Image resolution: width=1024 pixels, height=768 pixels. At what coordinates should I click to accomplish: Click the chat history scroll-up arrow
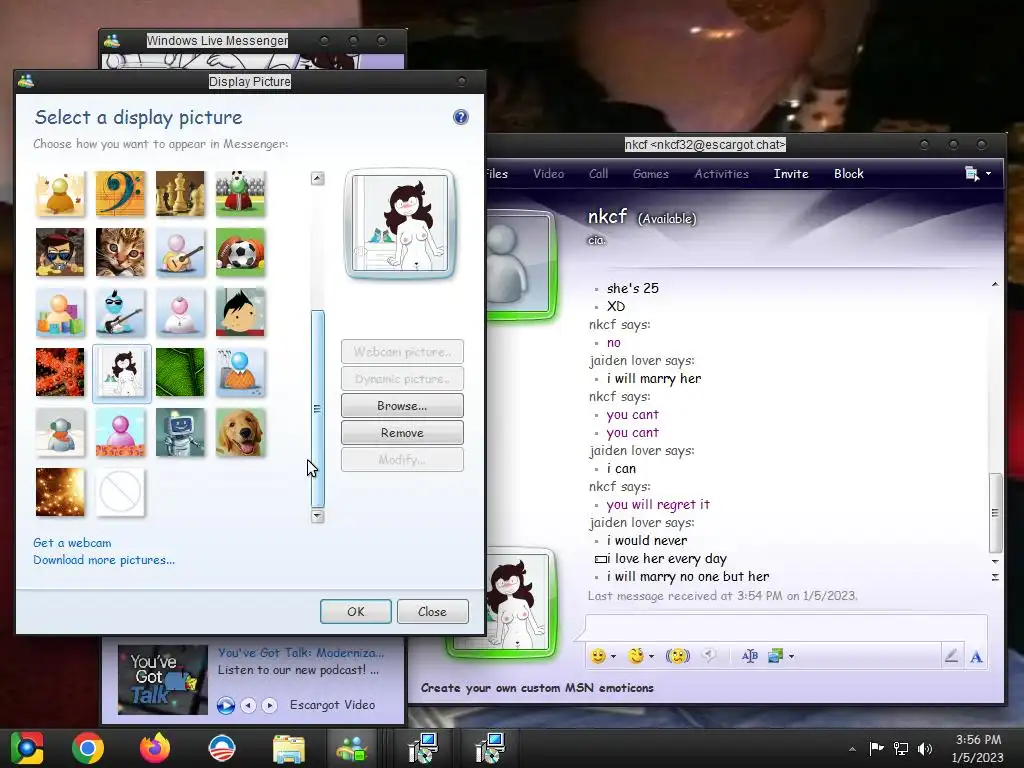(x=995, y=285)
